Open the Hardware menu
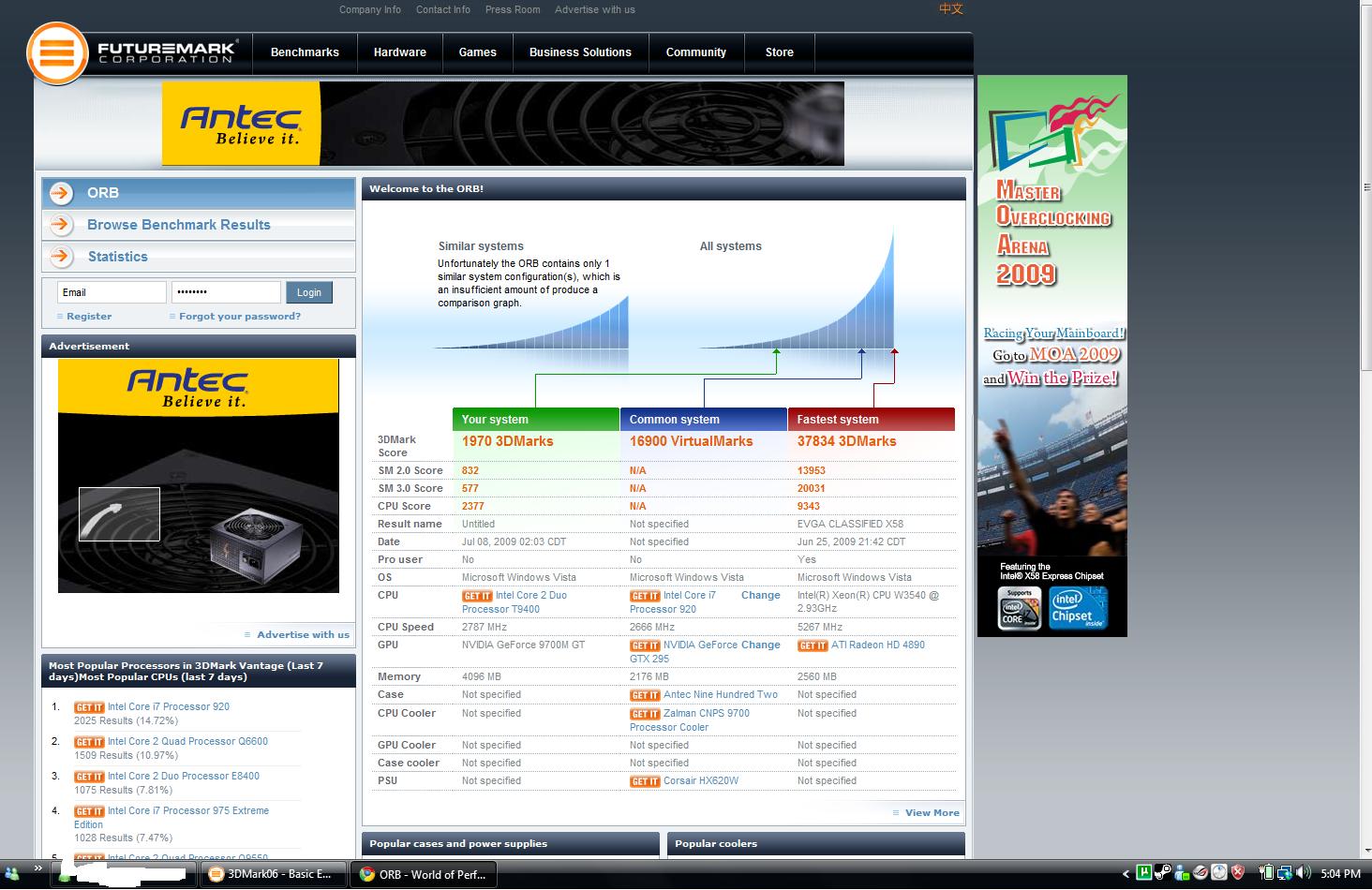 point(400,52)
